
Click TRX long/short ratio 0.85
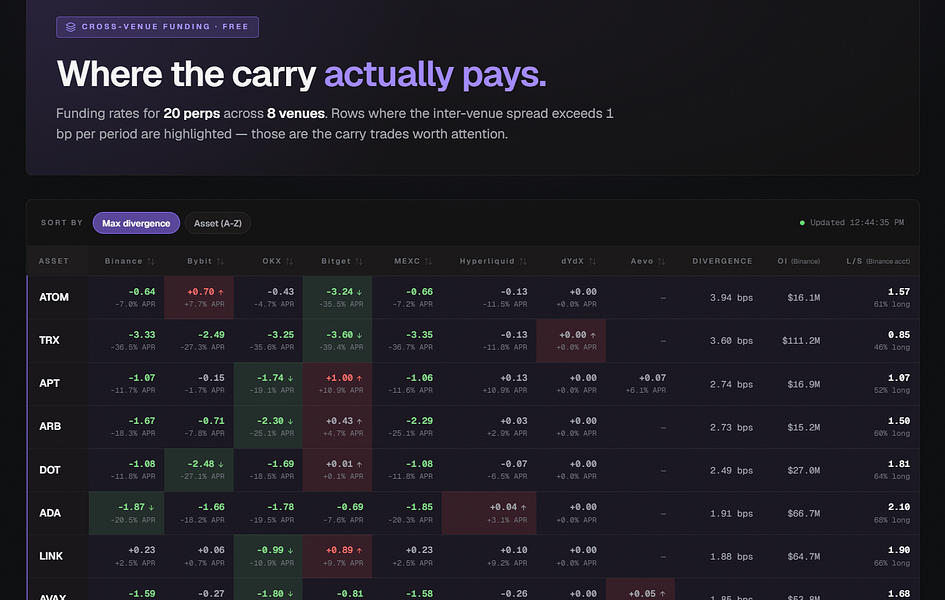click(899, 335)
